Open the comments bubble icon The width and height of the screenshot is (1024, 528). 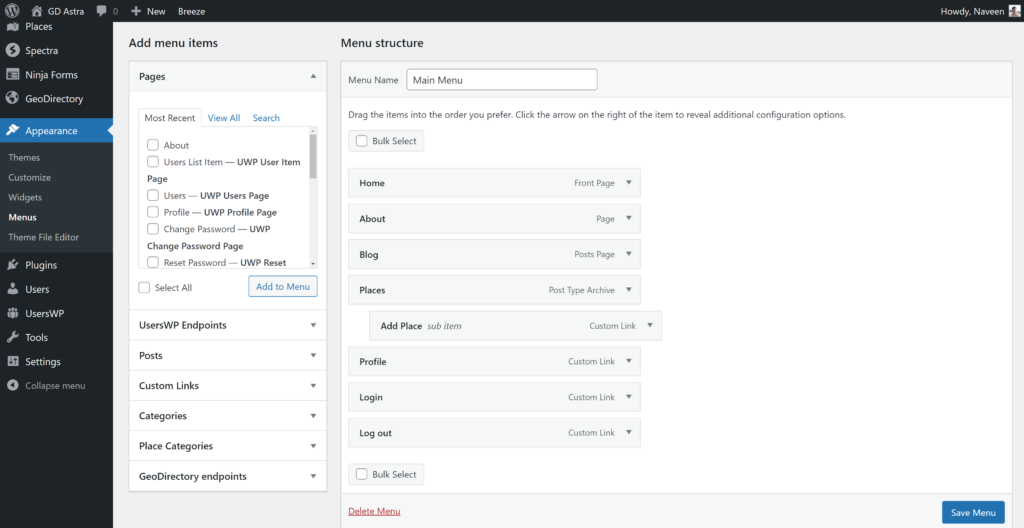pos(103,11)
